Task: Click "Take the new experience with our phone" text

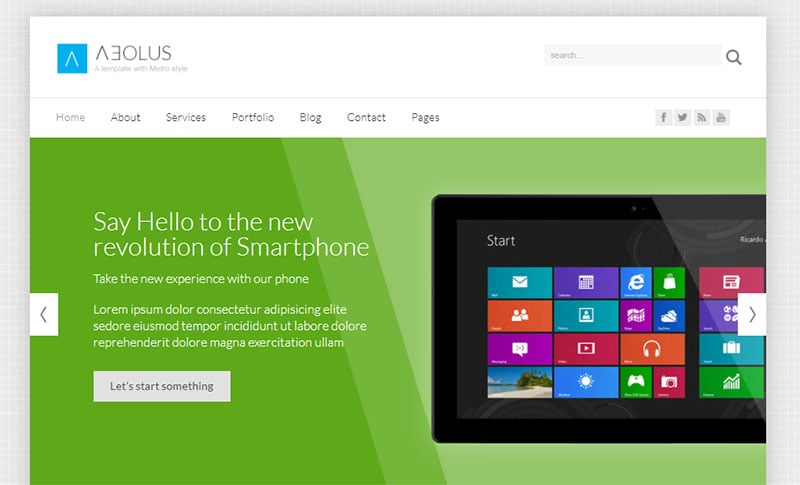Action: 201,279
